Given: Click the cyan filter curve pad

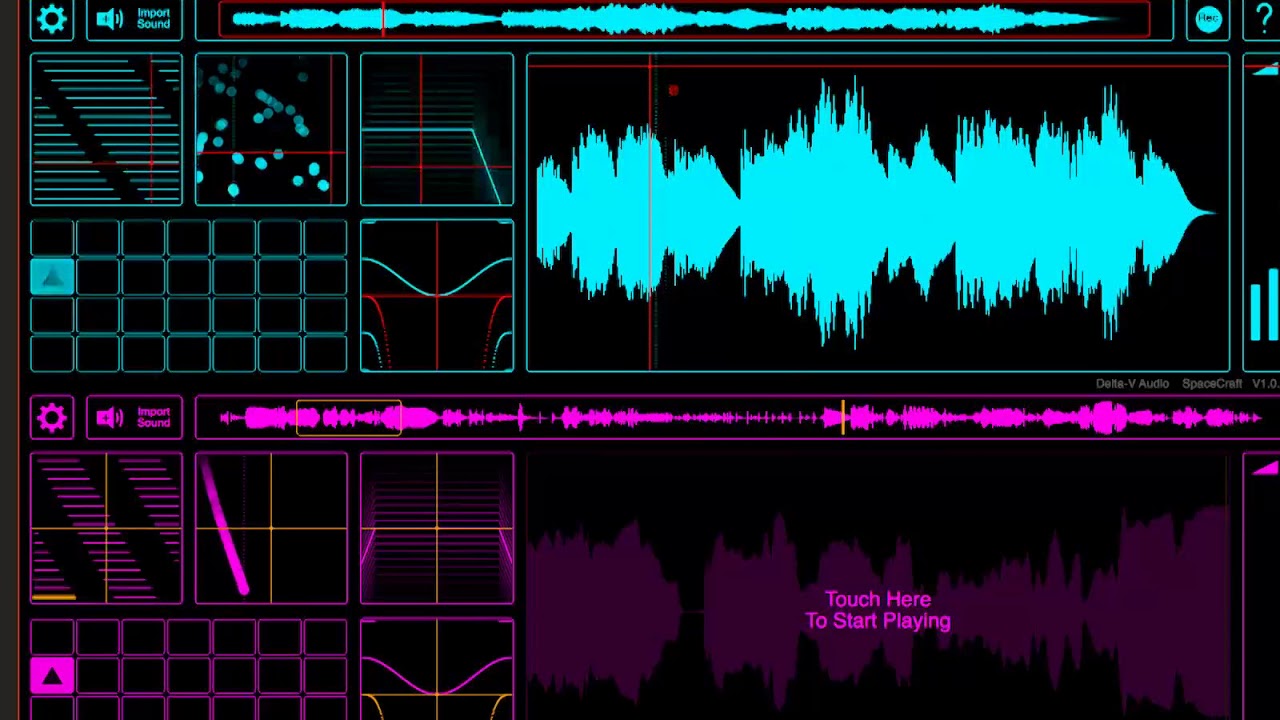Looking at the screenshot, I should click(437, 295).
